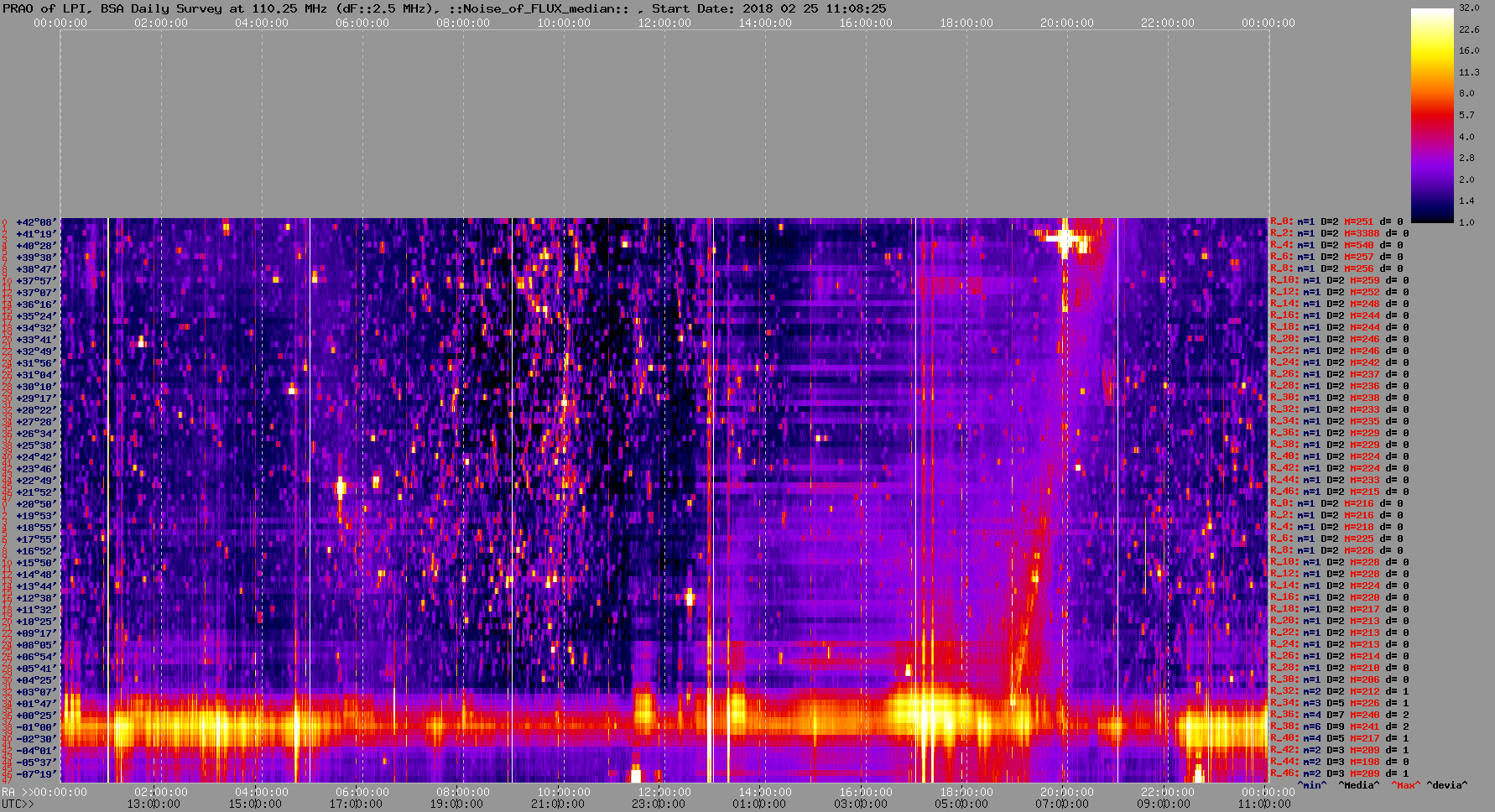Image resolution: width=1495 pixels, height=812 pixels.
Task: Click the ^Media^ legend label
Action: click(x=1359, y=786)
